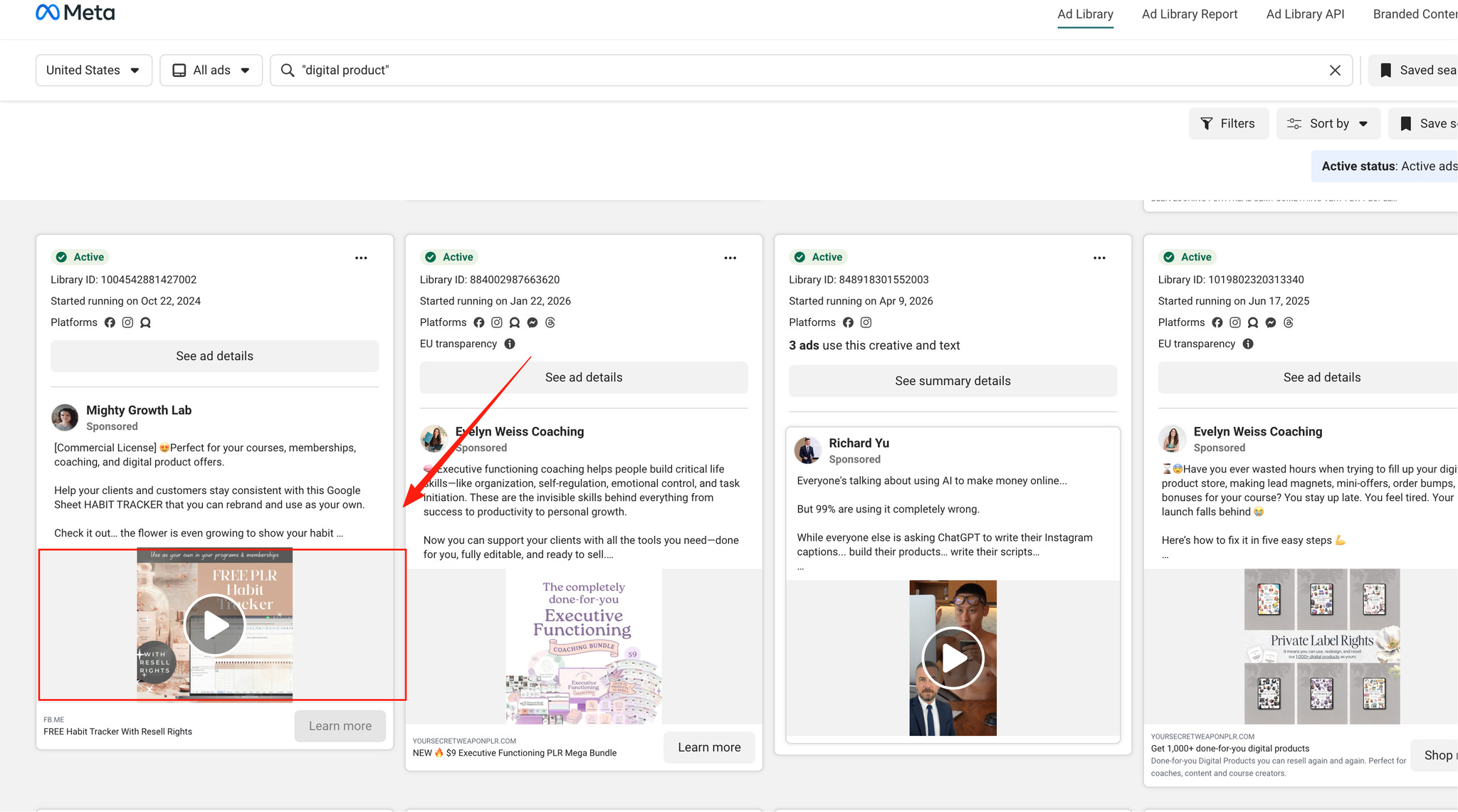The height and width of the screenshot is (812, 1458).
Task: Open Evelyn Weiss Coaching profile picture
Action: (x=434, y=439)
